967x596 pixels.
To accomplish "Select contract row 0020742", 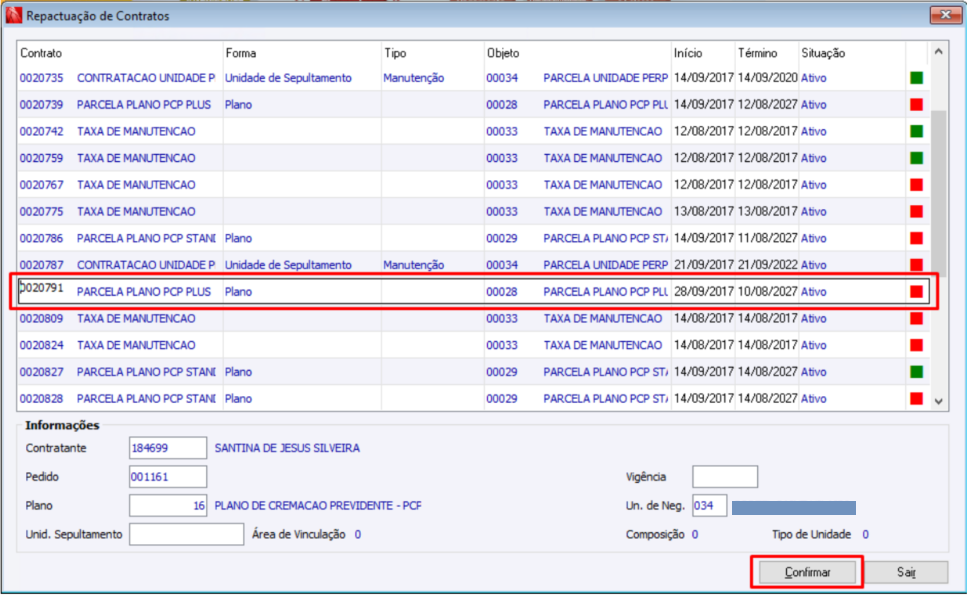I will (x=474, y=131).
